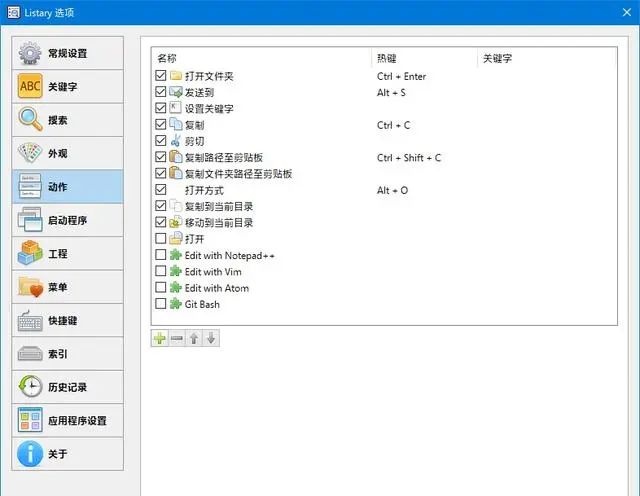Open 启动程序 launch apps page
Image resolution: width=640 pixels, height=496 pixels.
click(x=68, y=220)
